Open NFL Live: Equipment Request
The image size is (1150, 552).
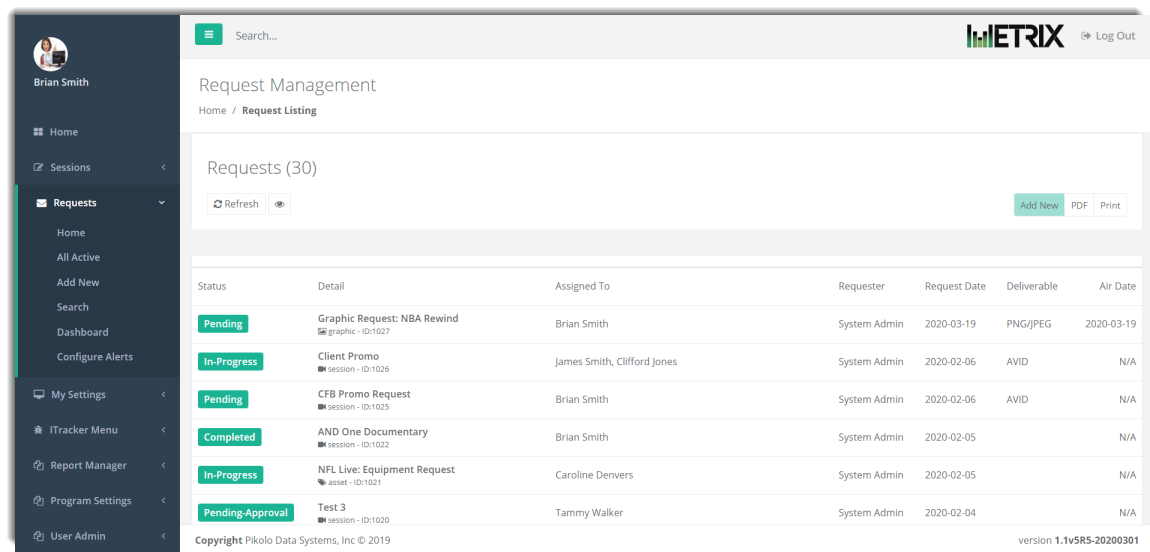(x=387, y=469)
